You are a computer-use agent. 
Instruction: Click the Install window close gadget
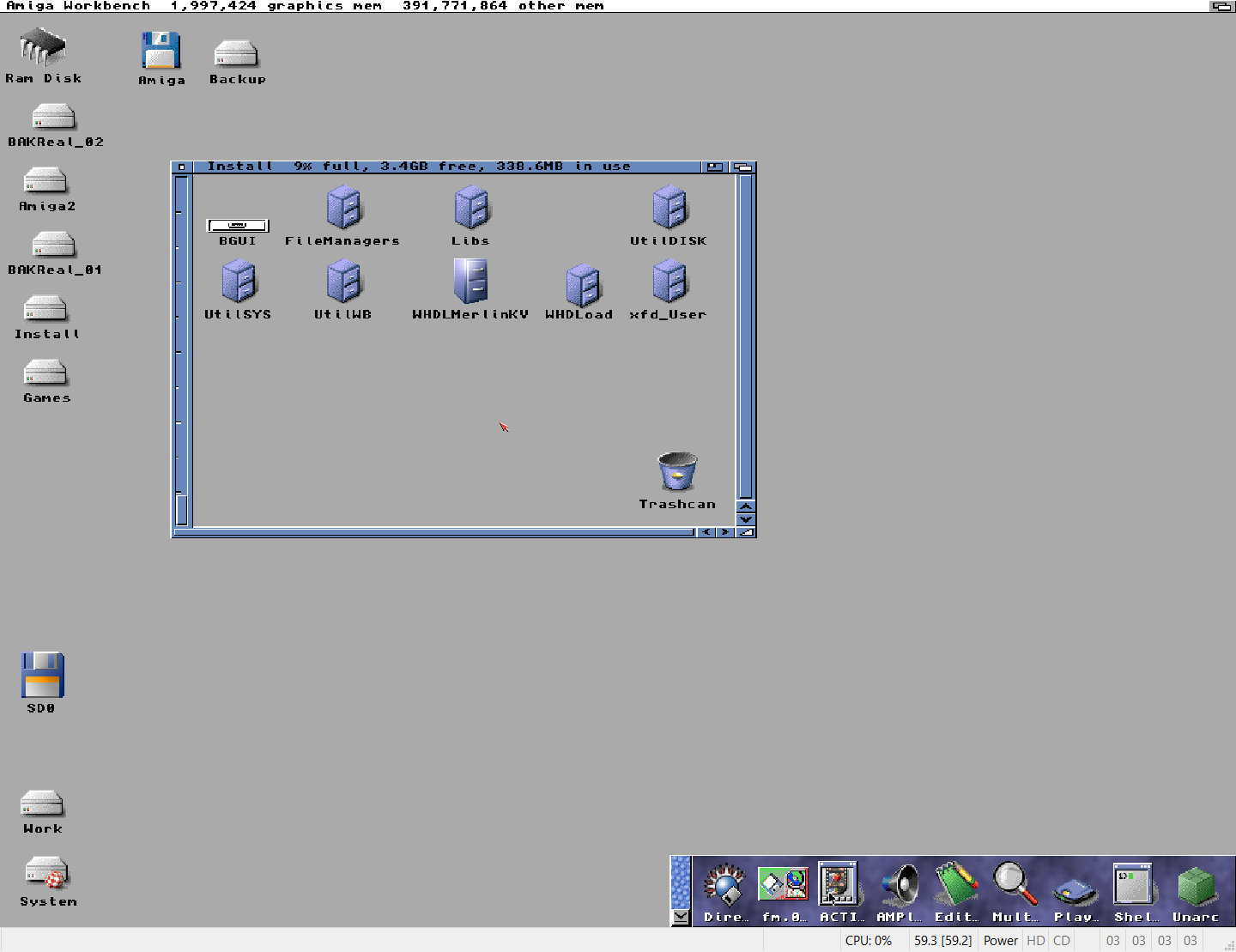pos(181,167)
